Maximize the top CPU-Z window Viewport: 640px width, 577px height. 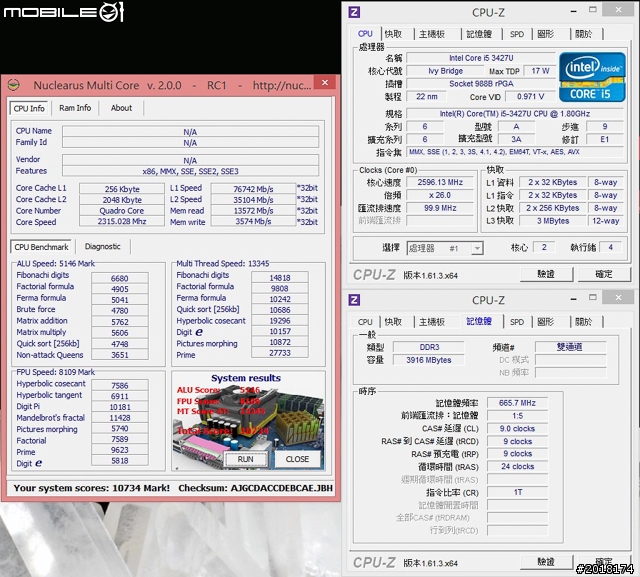(593, 10)
